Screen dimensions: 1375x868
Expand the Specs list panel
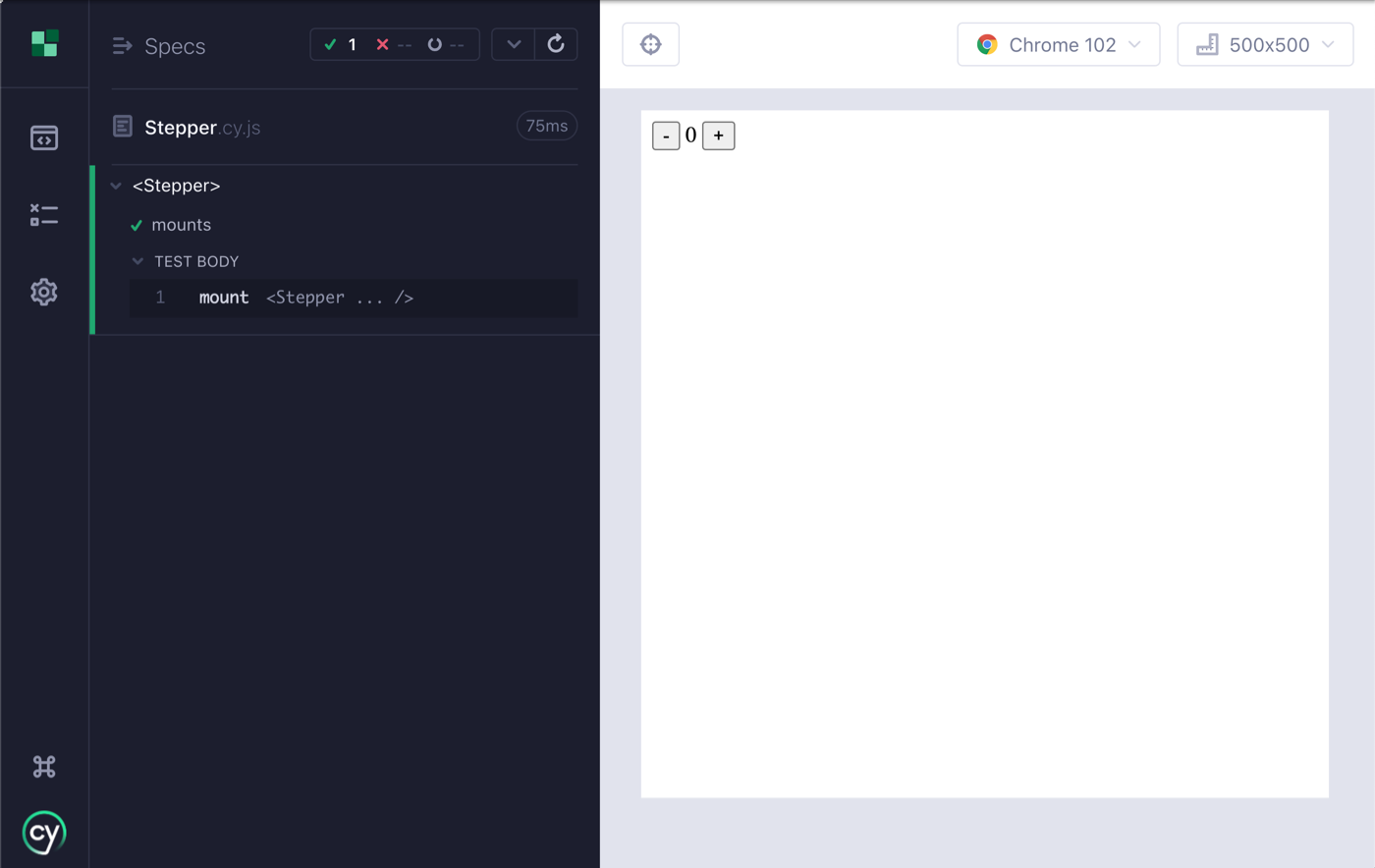tap(123, 46)
